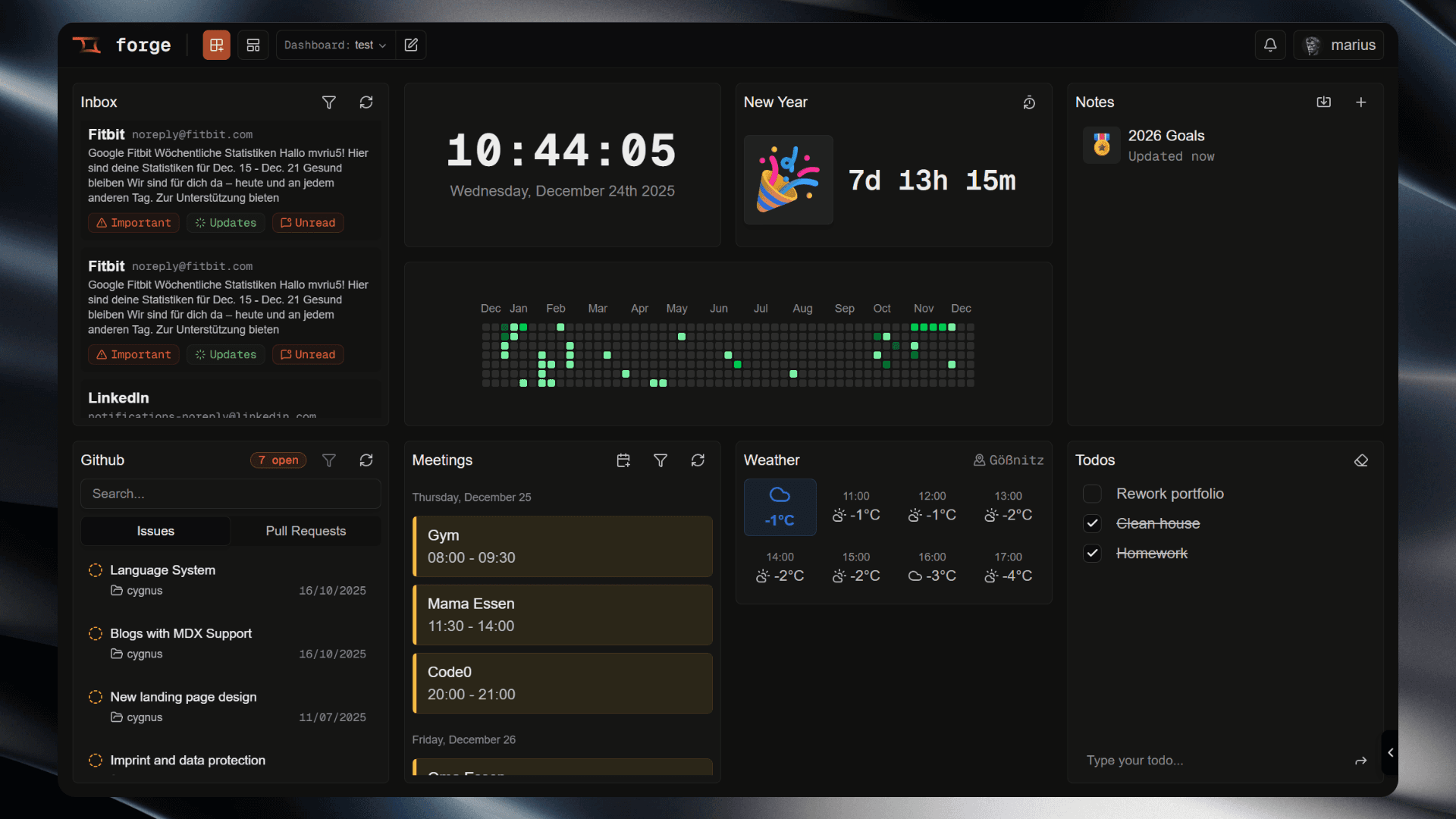Click the edit dashboard pencil icon
1456x819 pixels.
coord(411,45)
